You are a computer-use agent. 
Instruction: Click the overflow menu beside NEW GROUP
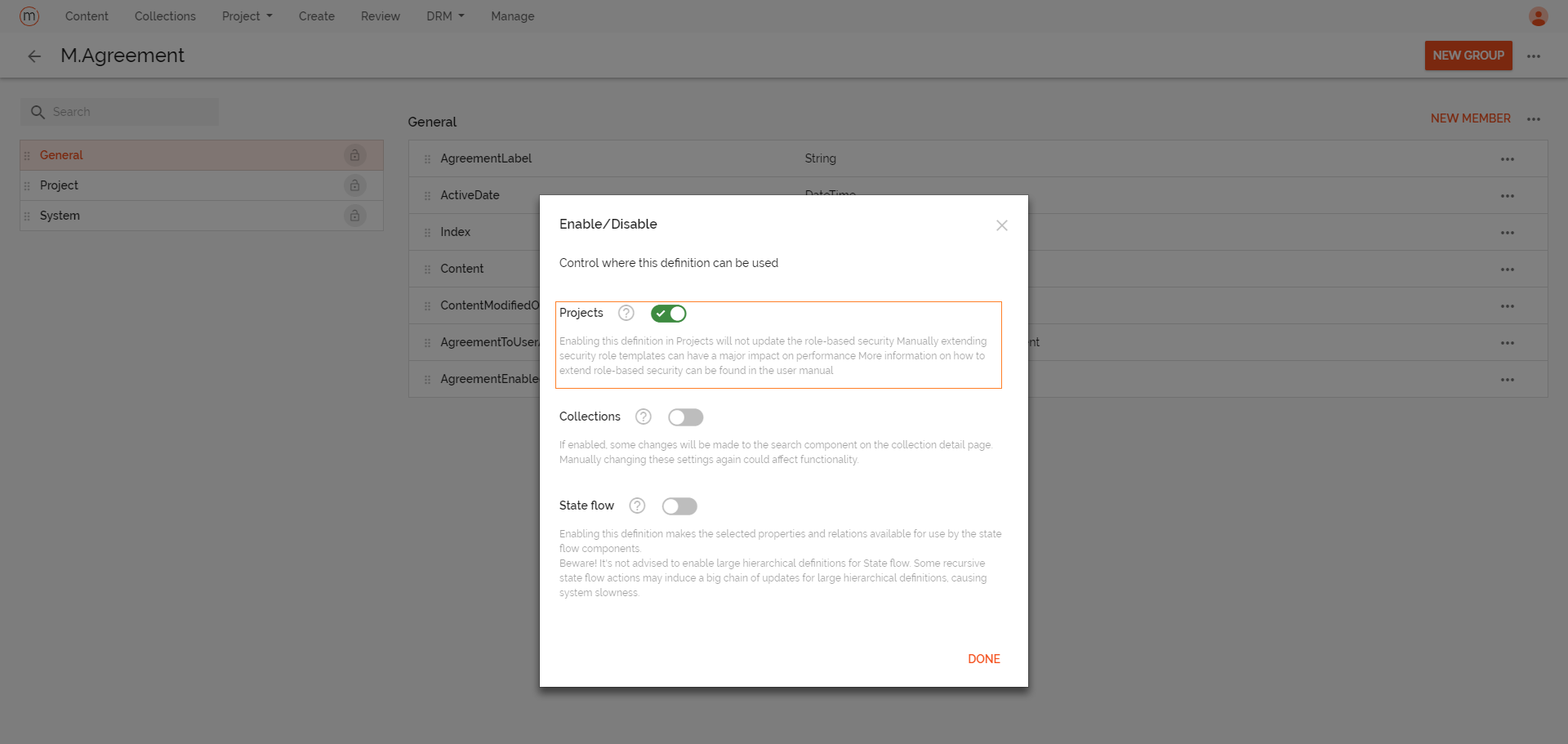(1533, 56)
